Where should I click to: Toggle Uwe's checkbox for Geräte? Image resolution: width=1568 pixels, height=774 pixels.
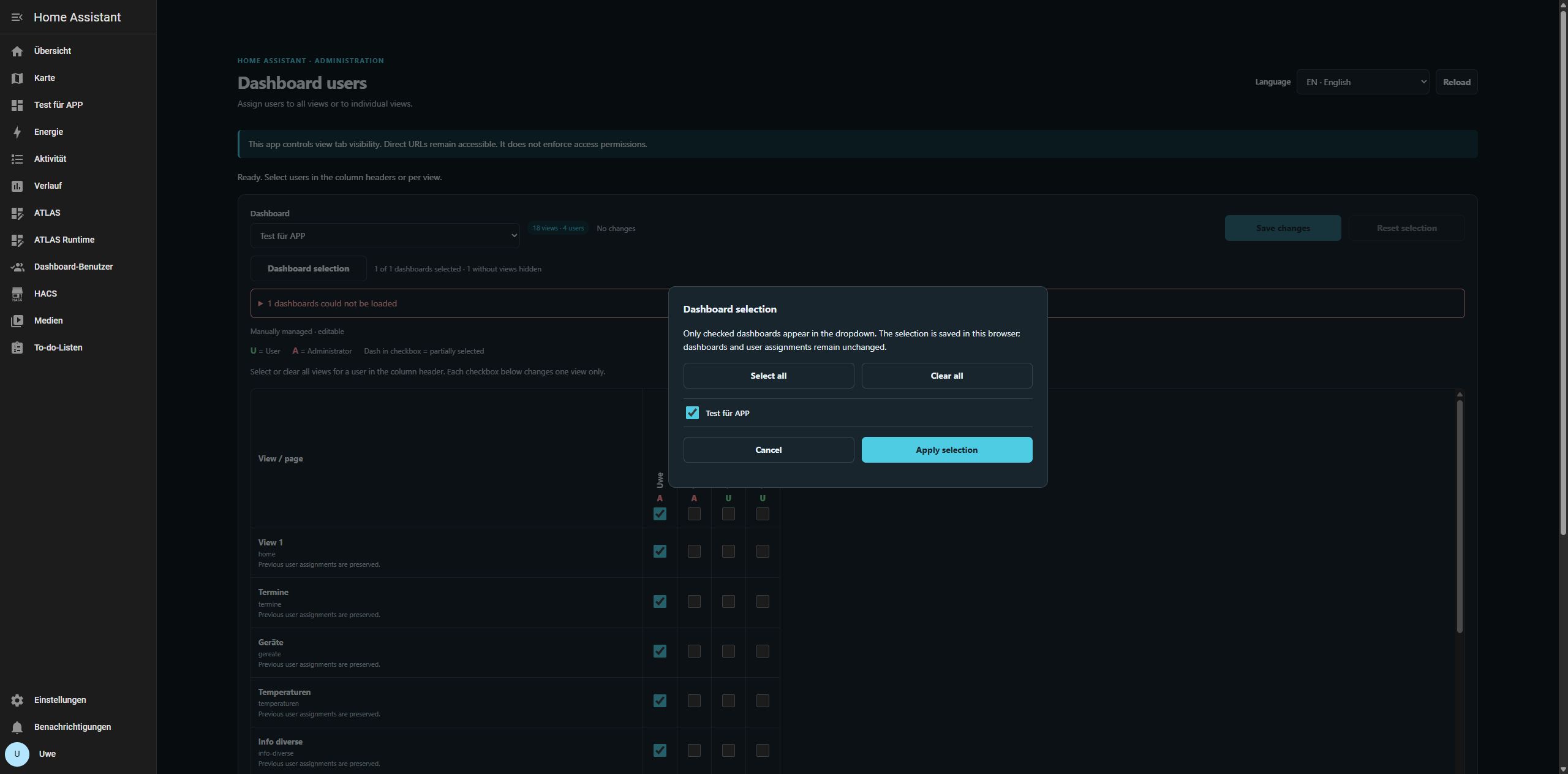click(x=660, y=651)
